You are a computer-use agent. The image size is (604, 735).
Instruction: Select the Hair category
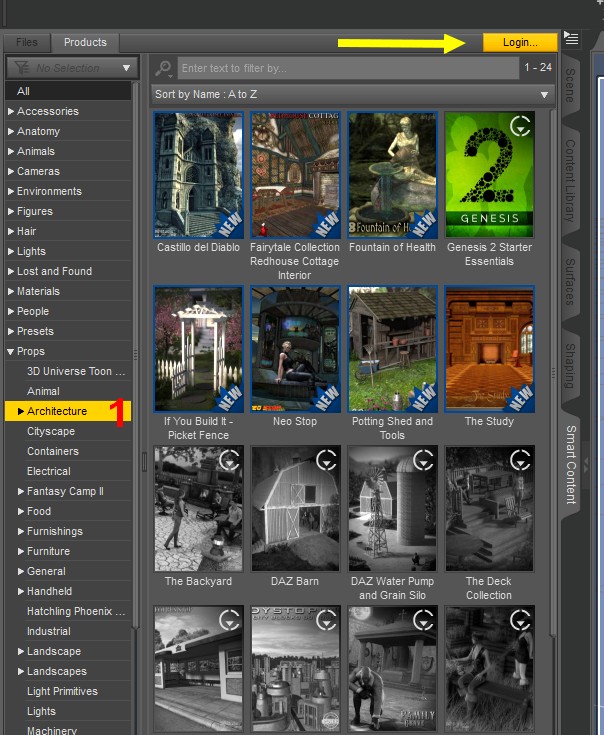[68, 232]
